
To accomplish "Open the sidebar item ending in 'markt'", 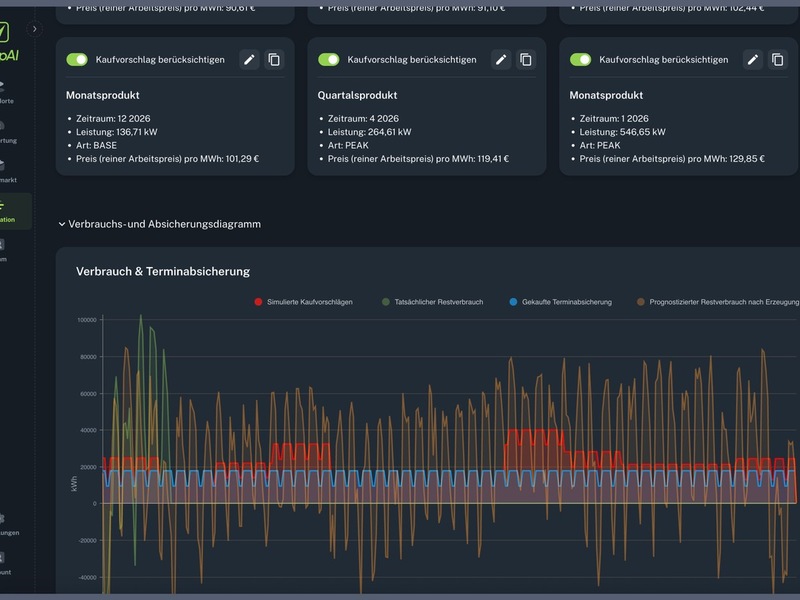I will 4,169.
